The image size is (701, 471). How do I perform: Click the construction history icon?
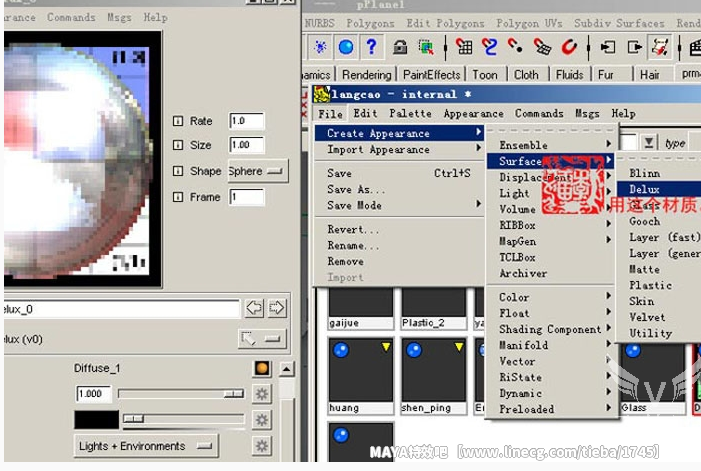point(660,47)
